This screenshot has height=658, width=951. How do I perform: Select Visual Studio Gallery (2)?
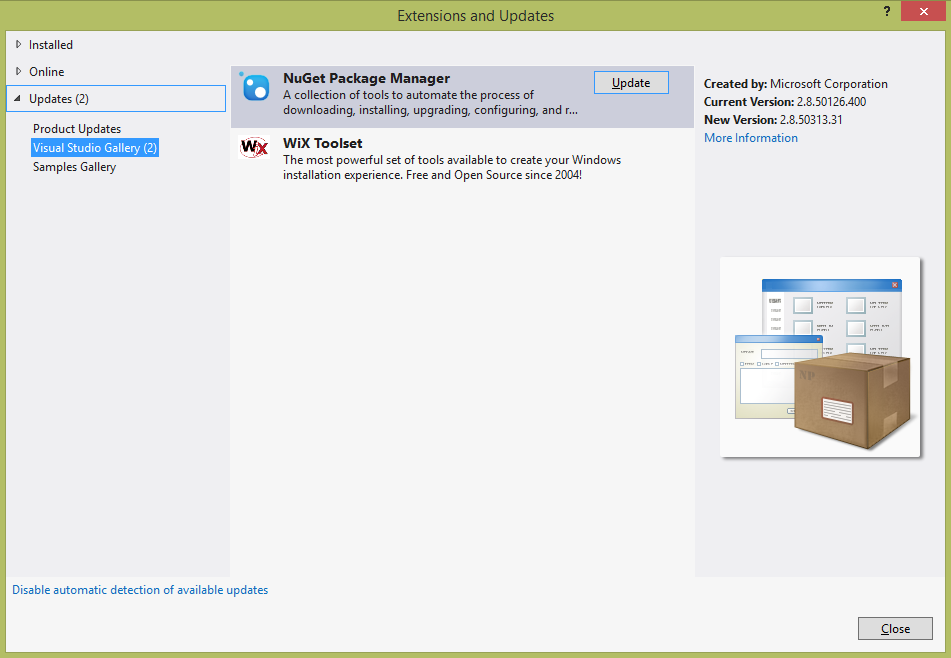[x=95, y=147]
